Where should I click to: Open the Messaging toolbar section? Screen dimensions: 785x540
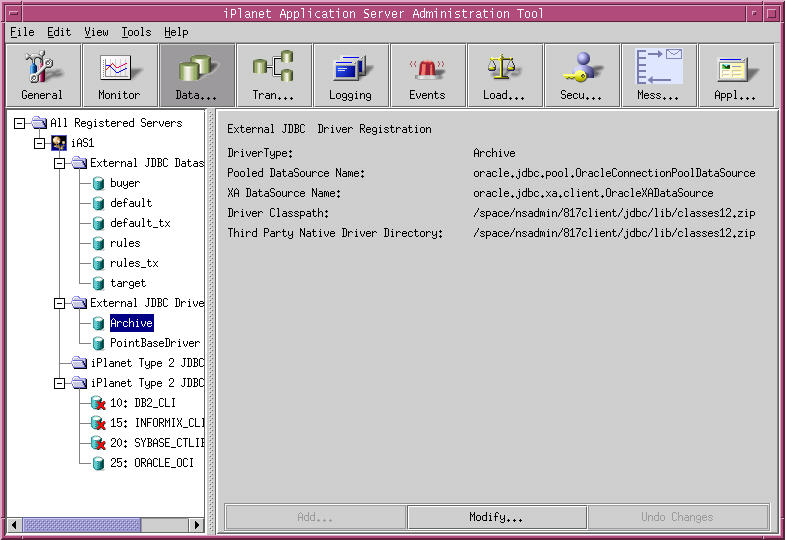coord(659,75)
